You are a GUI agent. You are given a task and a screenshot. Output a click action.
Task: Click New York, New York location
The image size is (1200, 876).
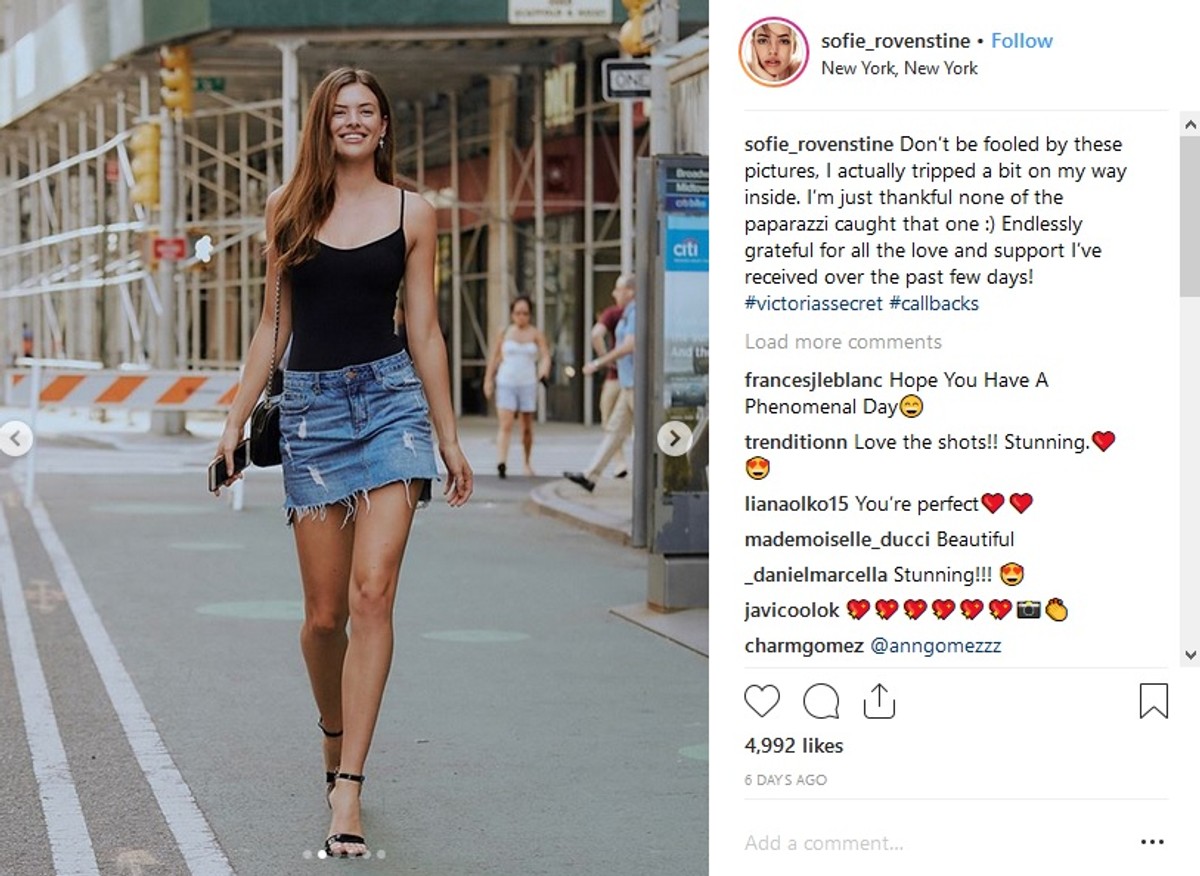899,68
